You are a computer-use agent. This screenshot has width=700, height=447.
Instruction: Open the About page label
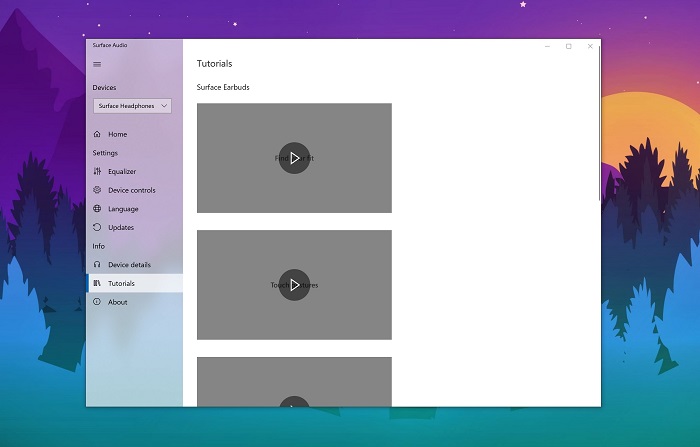pos(118,302)
